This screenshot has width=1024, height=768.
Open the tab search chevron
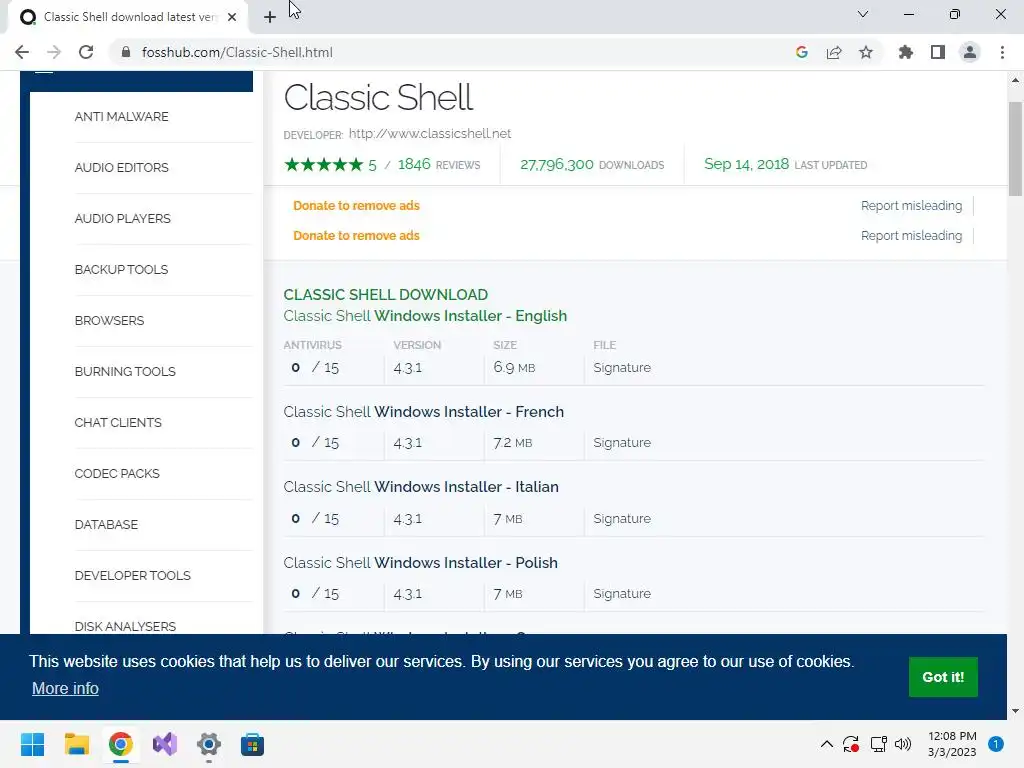[863, 14]
